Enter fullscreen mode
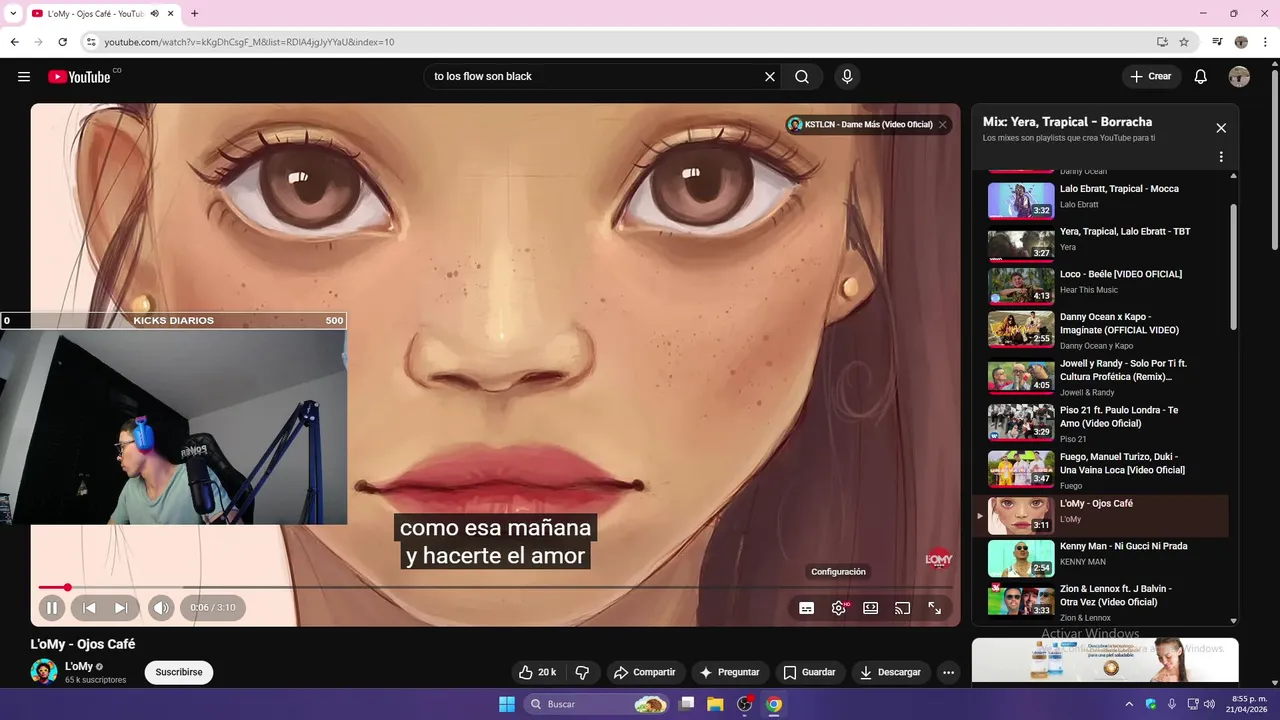 click(x=935, y=608)
